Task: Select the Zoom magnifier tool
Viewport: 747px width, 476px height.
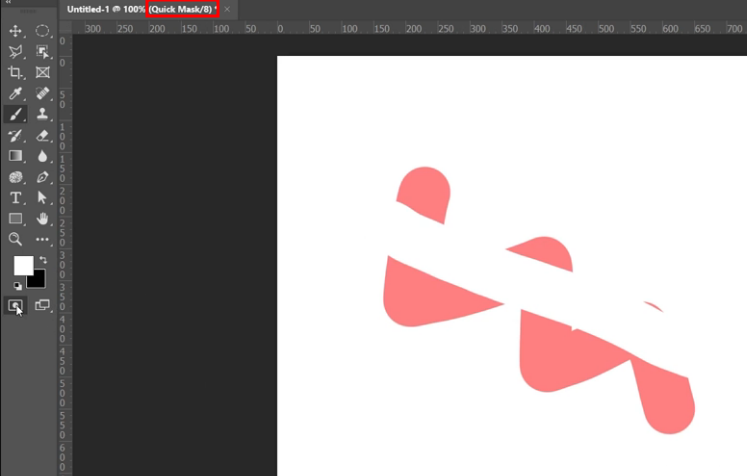Action: 15,239
